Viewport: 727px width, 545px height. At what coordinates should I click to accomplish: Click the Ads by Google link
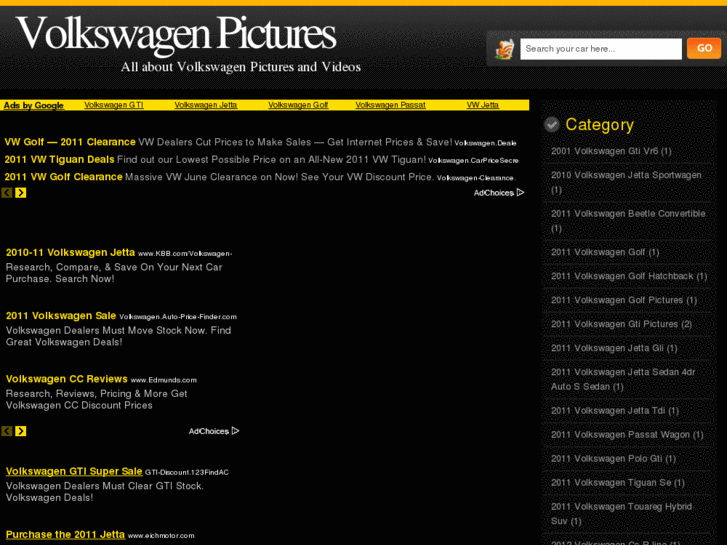33,105
